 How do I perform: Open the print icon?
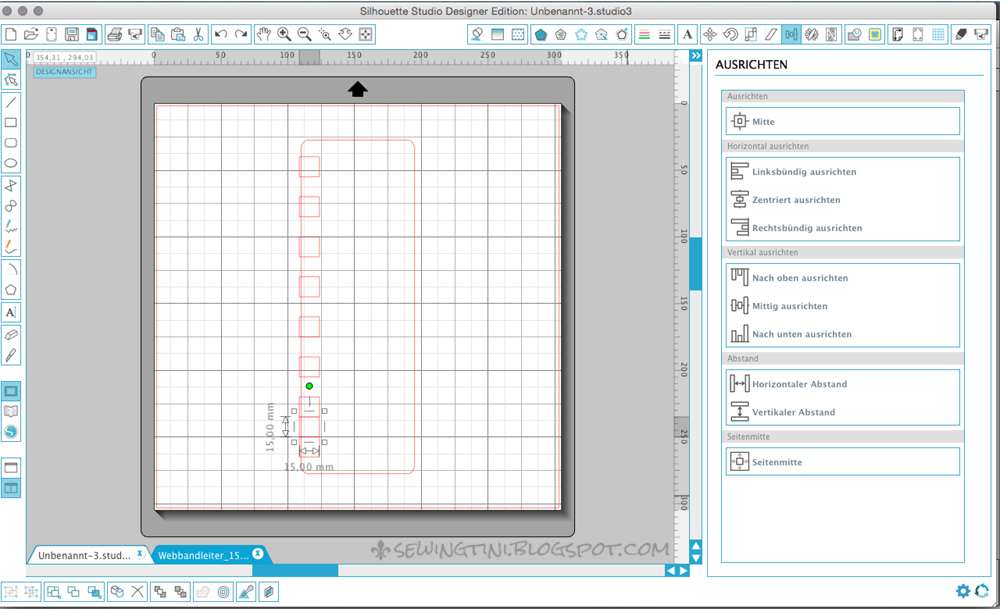[x=115, y=34]
